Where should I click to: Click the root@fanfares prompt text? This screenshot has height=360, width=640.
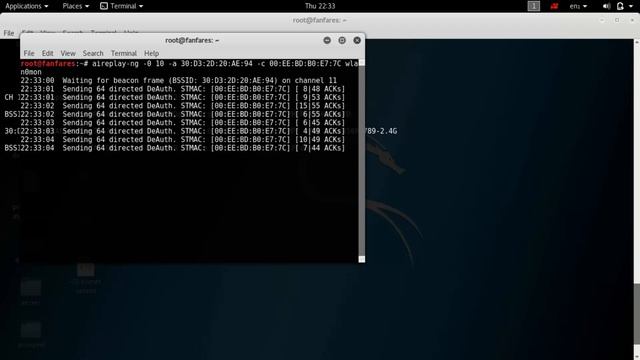pyautogui.click(x=48, y=64)
